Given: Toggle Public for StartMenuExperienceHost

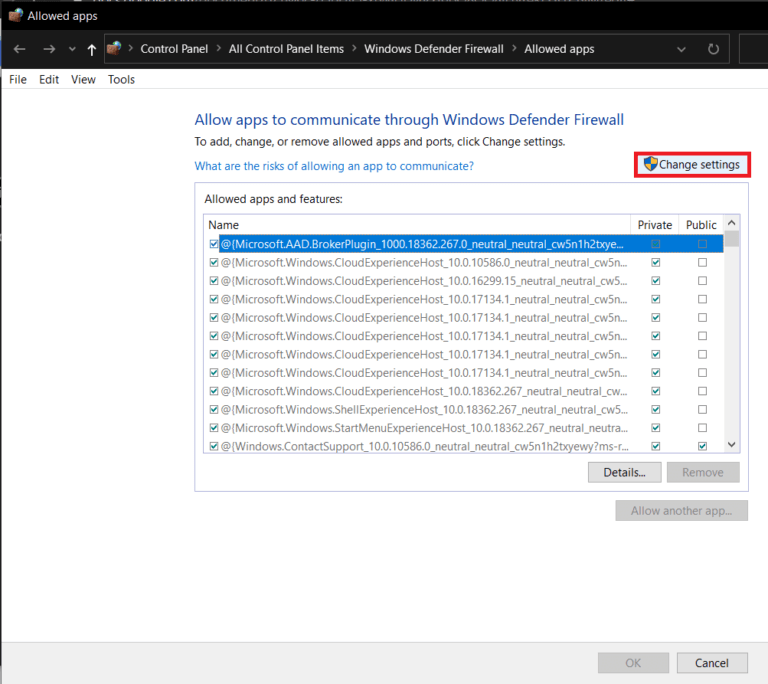Looking at the screenshot, I should [702, 428].
